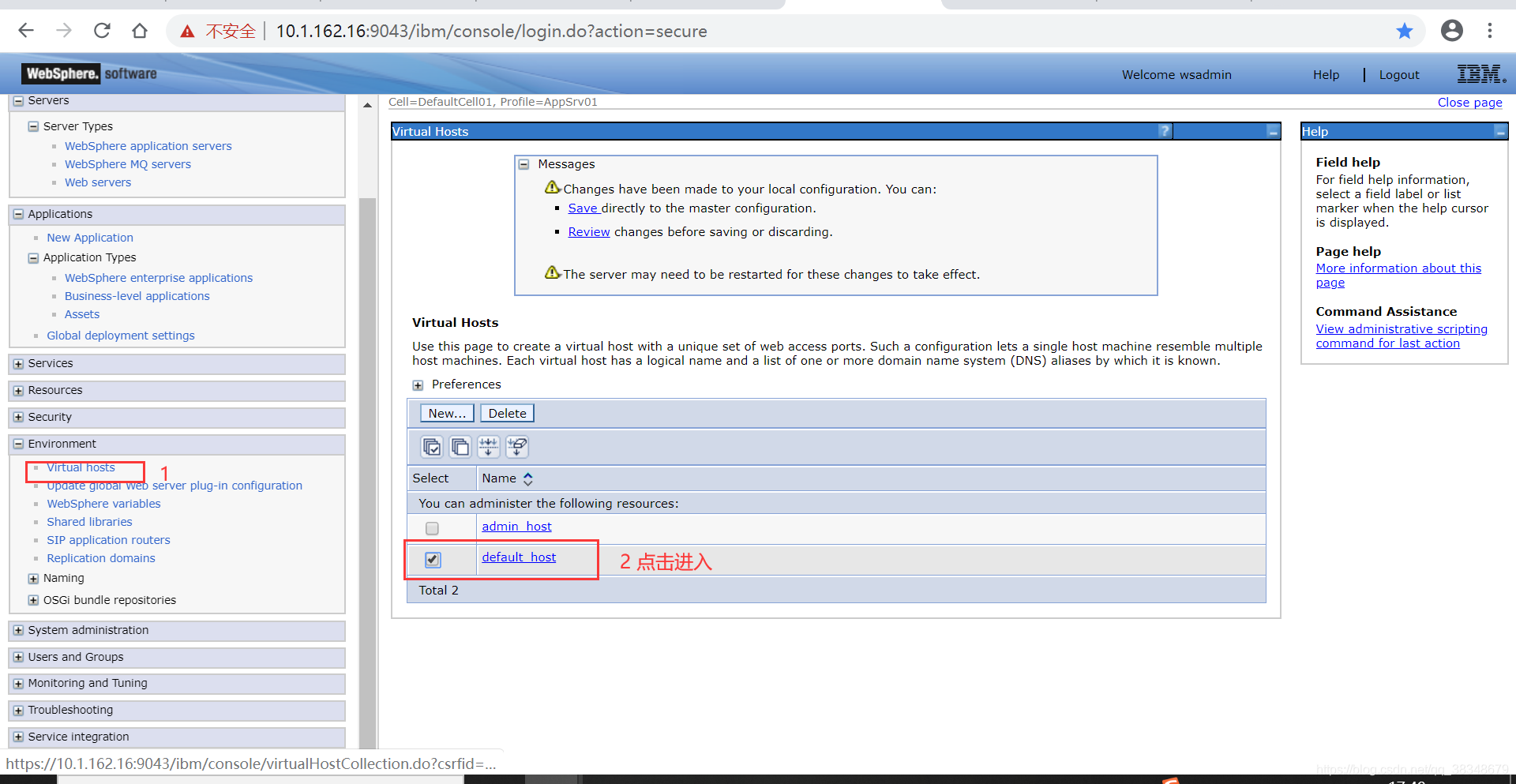The width and height of the screenshot is (1516, 784).
Task: Open browser three-dot menu
Action: coord(1489,31)
